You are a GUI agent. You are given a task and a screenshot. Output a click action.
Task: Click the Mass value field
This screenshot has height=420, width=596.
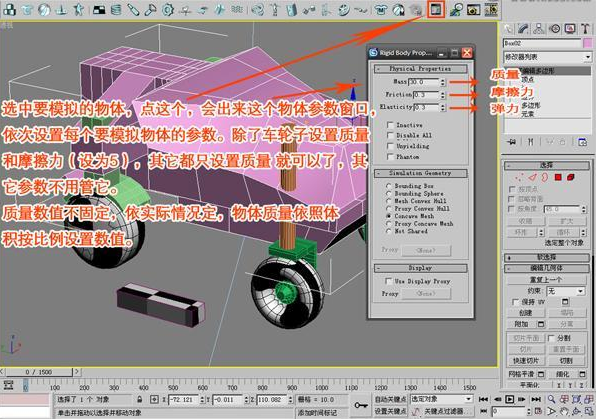(423, 82)
